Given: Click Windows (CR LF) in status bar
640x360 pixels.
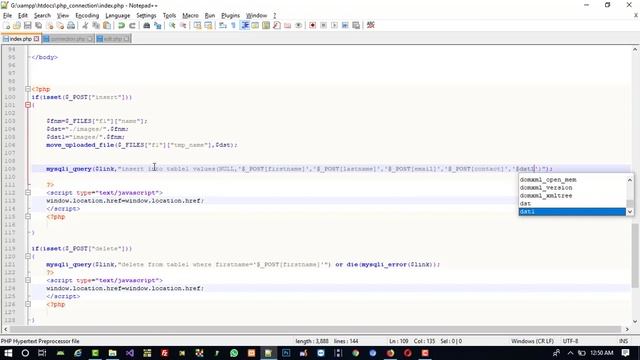Looking at the screenshot, I should [532, 341].
